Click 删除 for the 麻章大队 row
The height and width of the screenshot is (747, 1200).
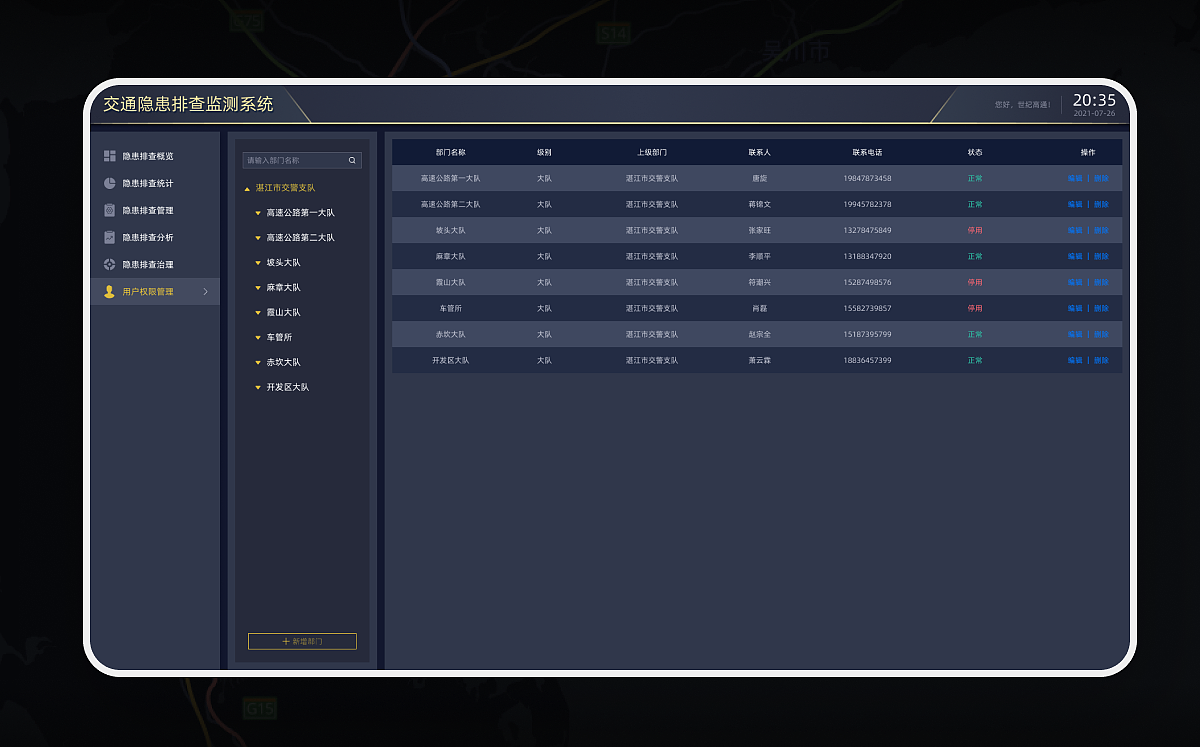pyautogui.click(x=1101, y=256)
